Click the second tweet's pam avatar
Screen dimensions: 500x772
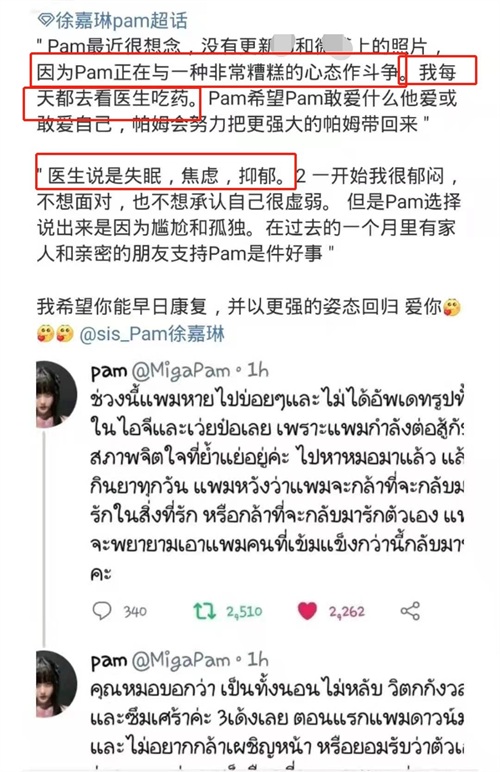tap(57, 683)
